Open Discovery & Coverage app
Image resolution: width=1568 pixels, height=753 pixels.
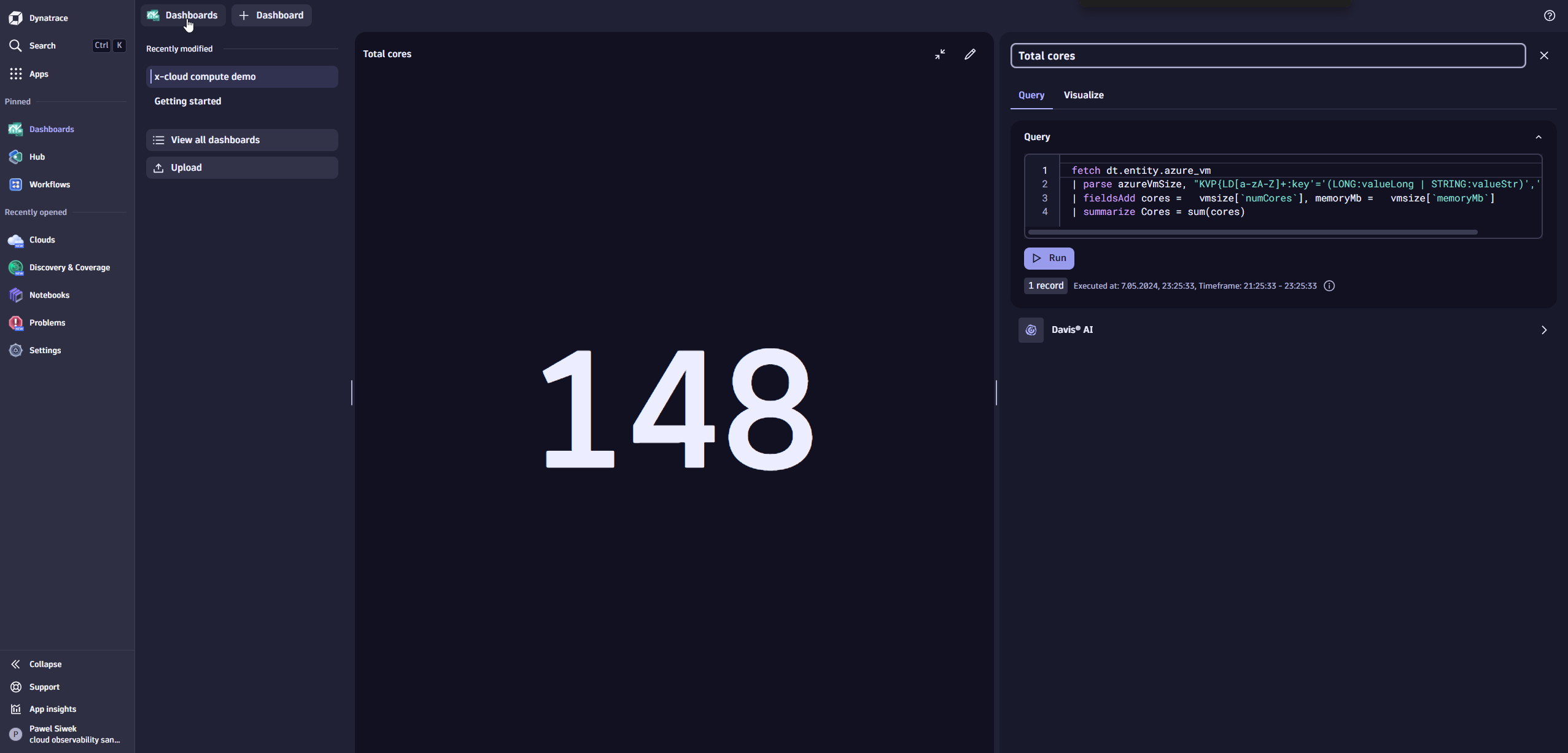69,268
